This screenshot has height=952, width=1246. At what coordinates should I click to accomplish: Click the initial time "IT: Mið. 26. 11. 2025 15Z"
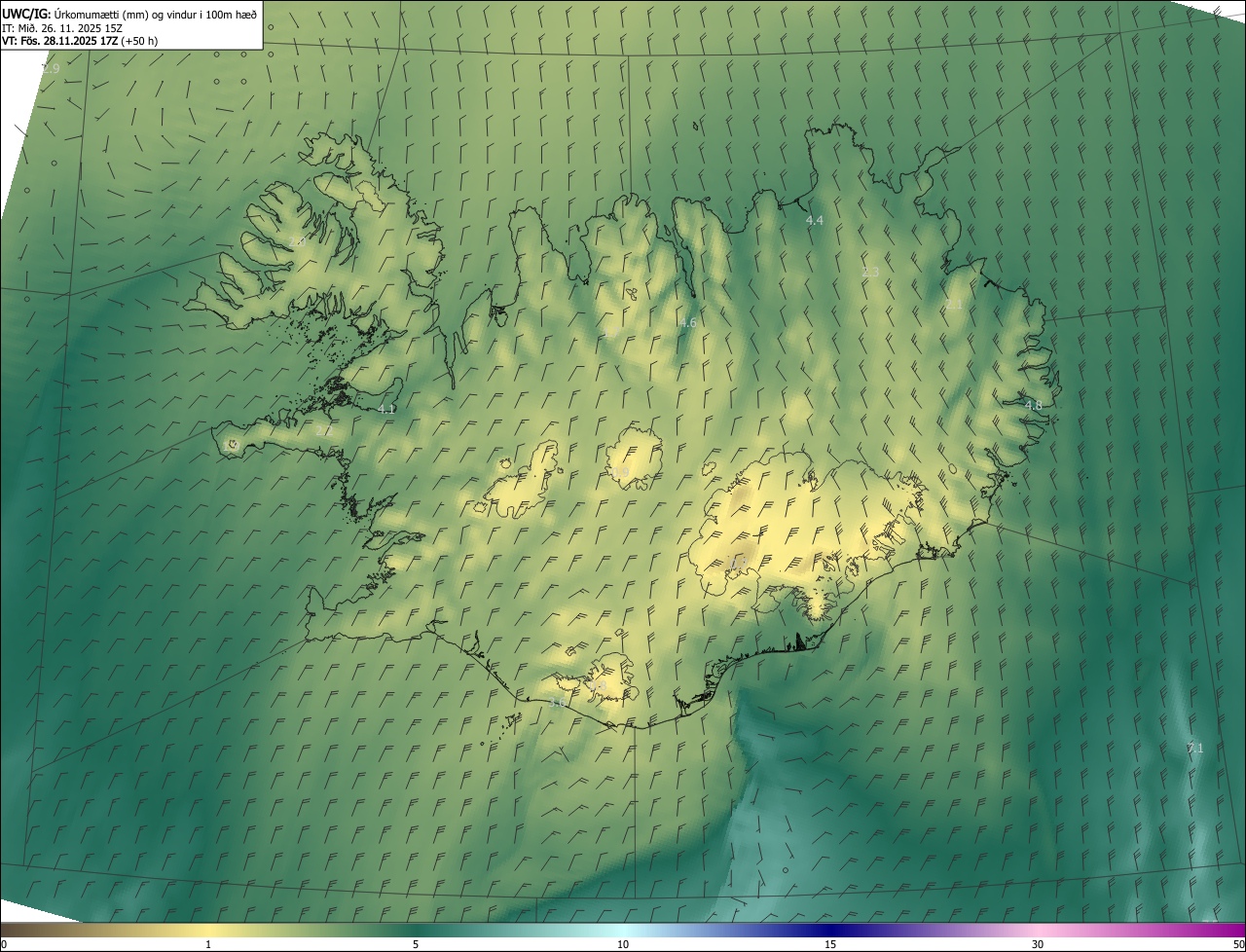(x=63, y=27)
